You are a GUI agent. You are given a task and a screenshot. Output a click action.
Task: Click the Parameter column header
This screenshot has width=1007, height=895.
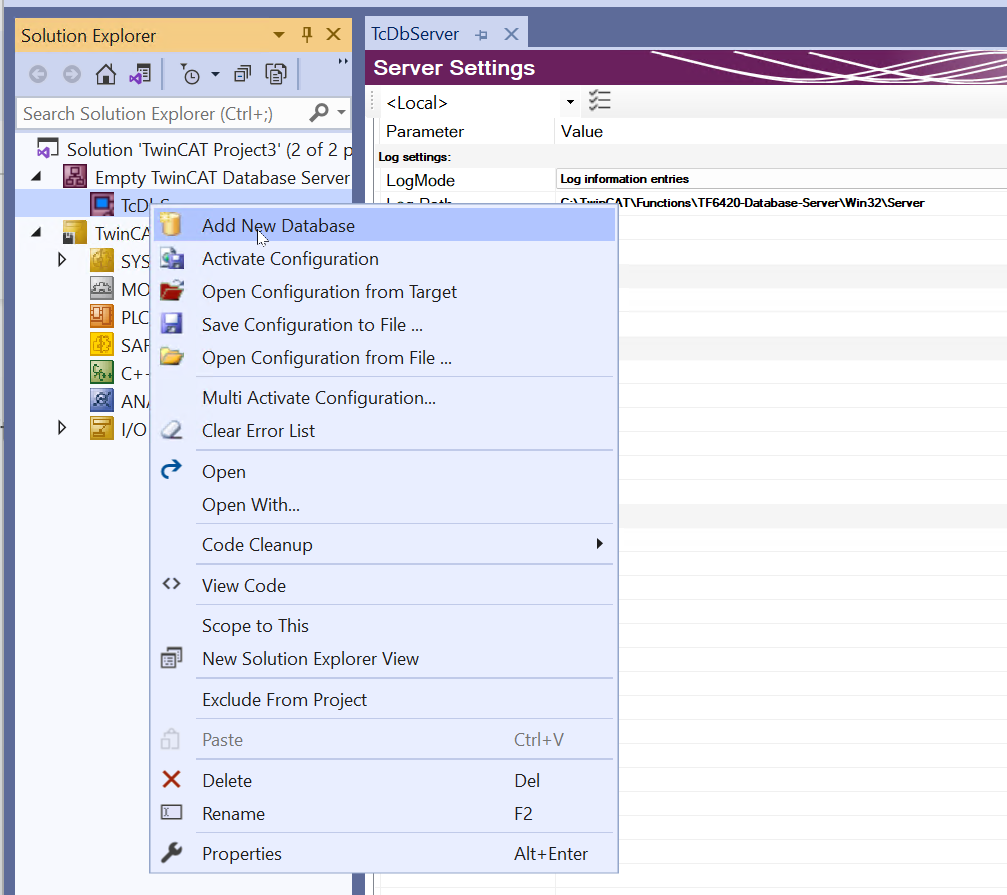pyautogui.click(x=425, y=132)
